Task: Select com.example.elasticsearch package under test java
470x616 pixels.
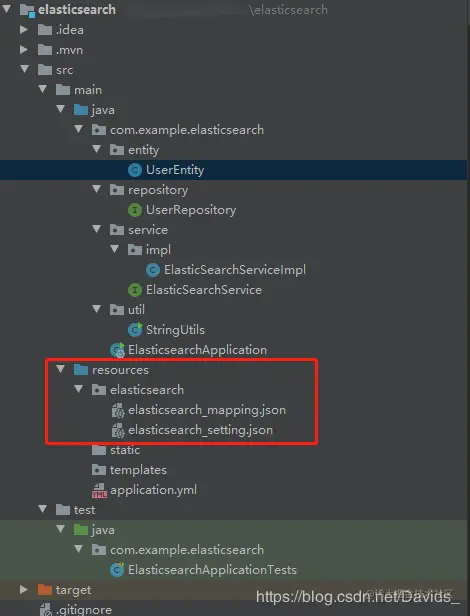Action: coord(187,550)
